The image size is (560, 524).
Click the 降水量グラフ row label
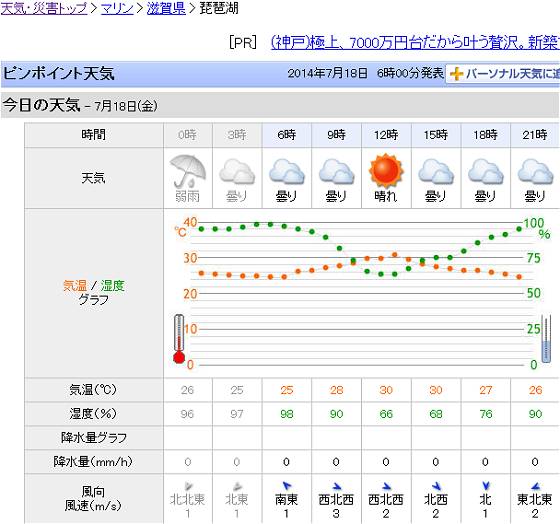tap(94, 438)
